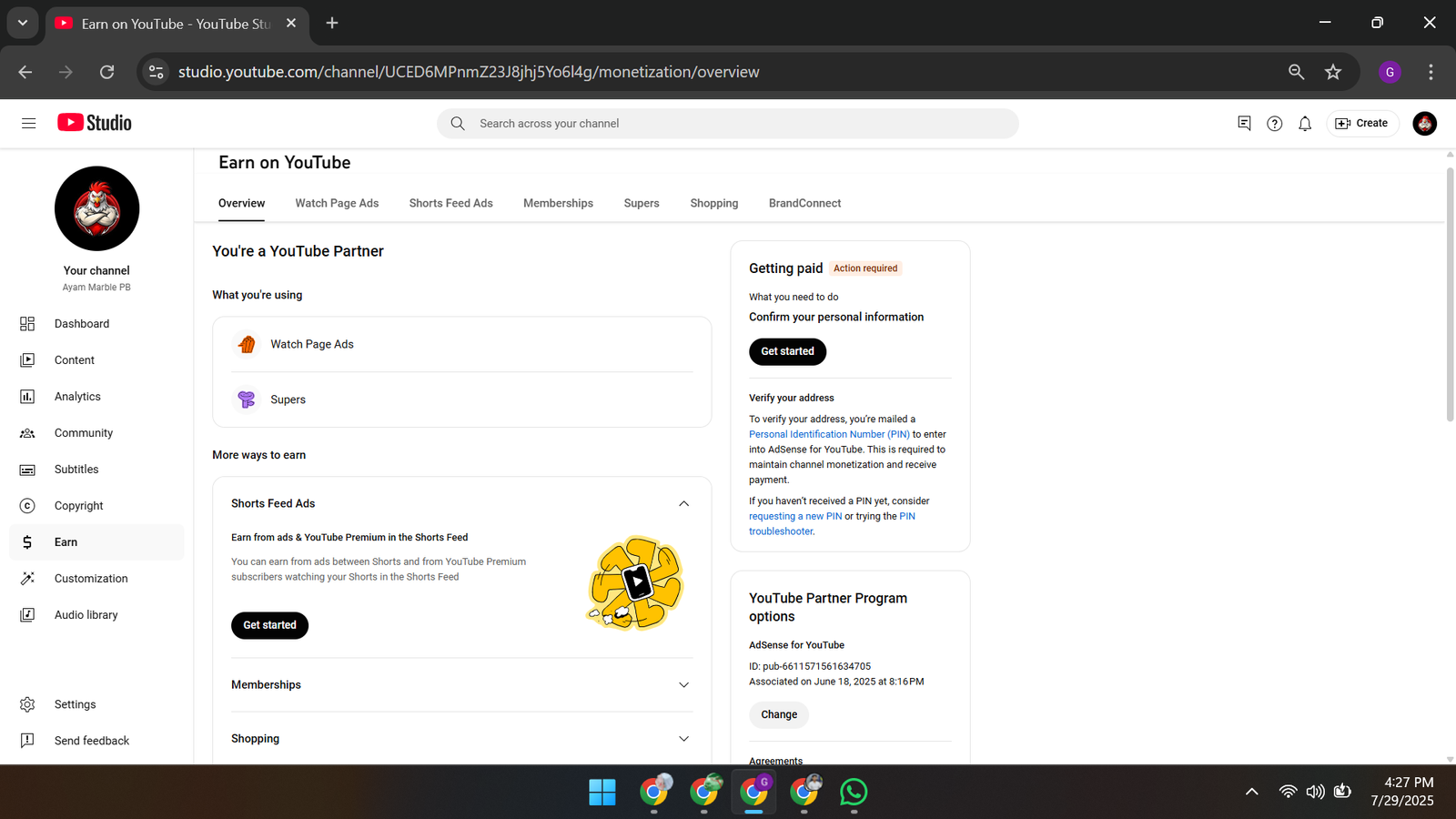This screenshot has width=1456, height=819.
Task: Click the browser address bar URL
Action: click(469, 72)
